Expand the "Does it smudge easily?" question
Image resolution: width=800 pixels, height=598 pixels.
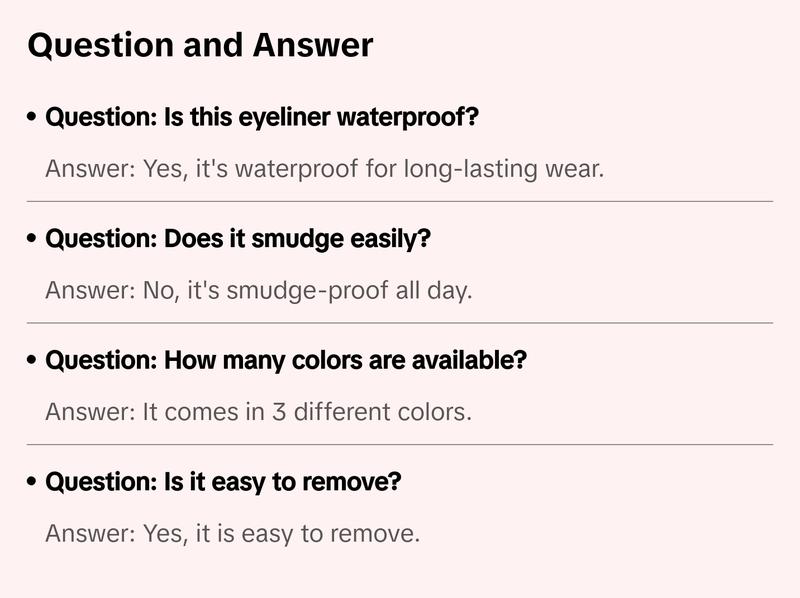(x=238, y=240)
